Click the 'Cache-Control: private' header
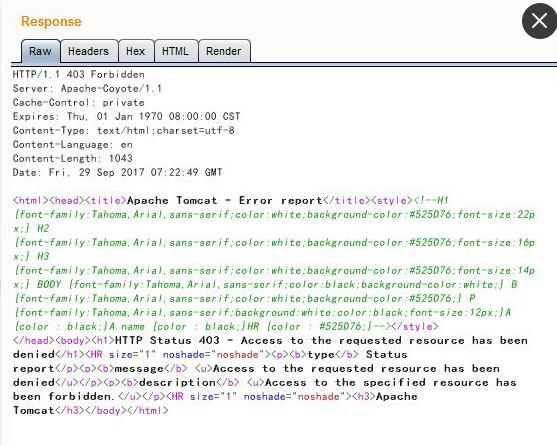The image size is (557, 445). click(79, 103)
